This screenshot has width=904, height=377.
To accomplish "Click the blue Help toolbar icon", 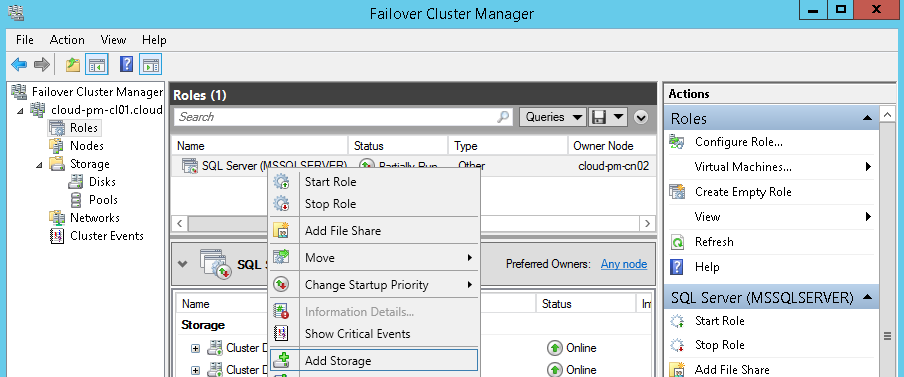I will coord(126,65).
